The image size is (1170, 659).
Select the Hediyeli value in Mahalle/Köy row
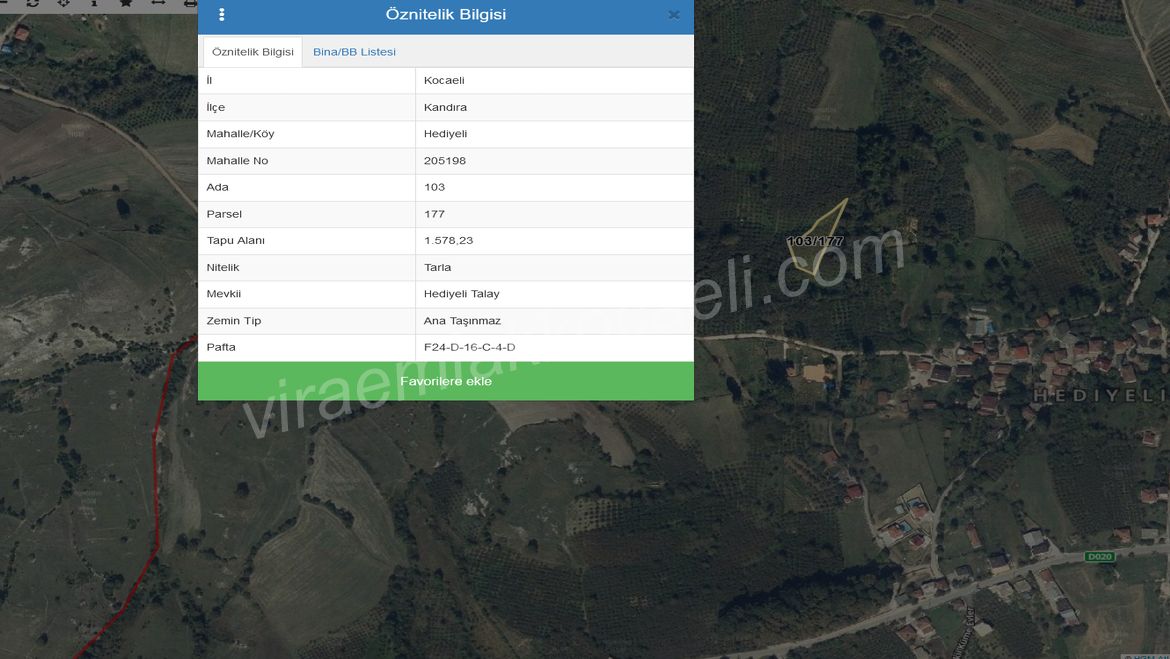point(445,134)
